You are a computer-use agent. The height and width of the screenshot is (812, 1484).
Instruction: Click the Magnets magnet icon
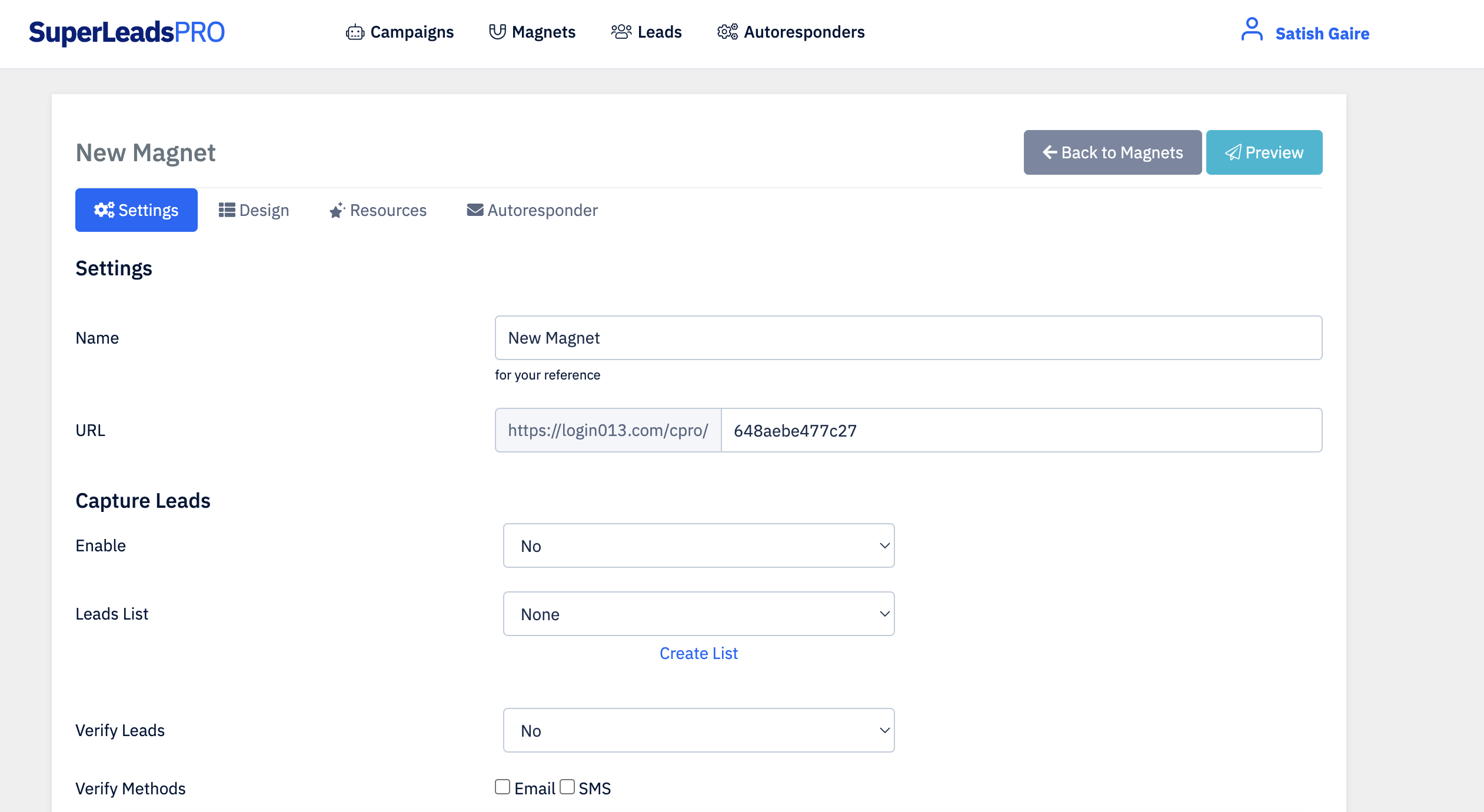pos(497,32)
